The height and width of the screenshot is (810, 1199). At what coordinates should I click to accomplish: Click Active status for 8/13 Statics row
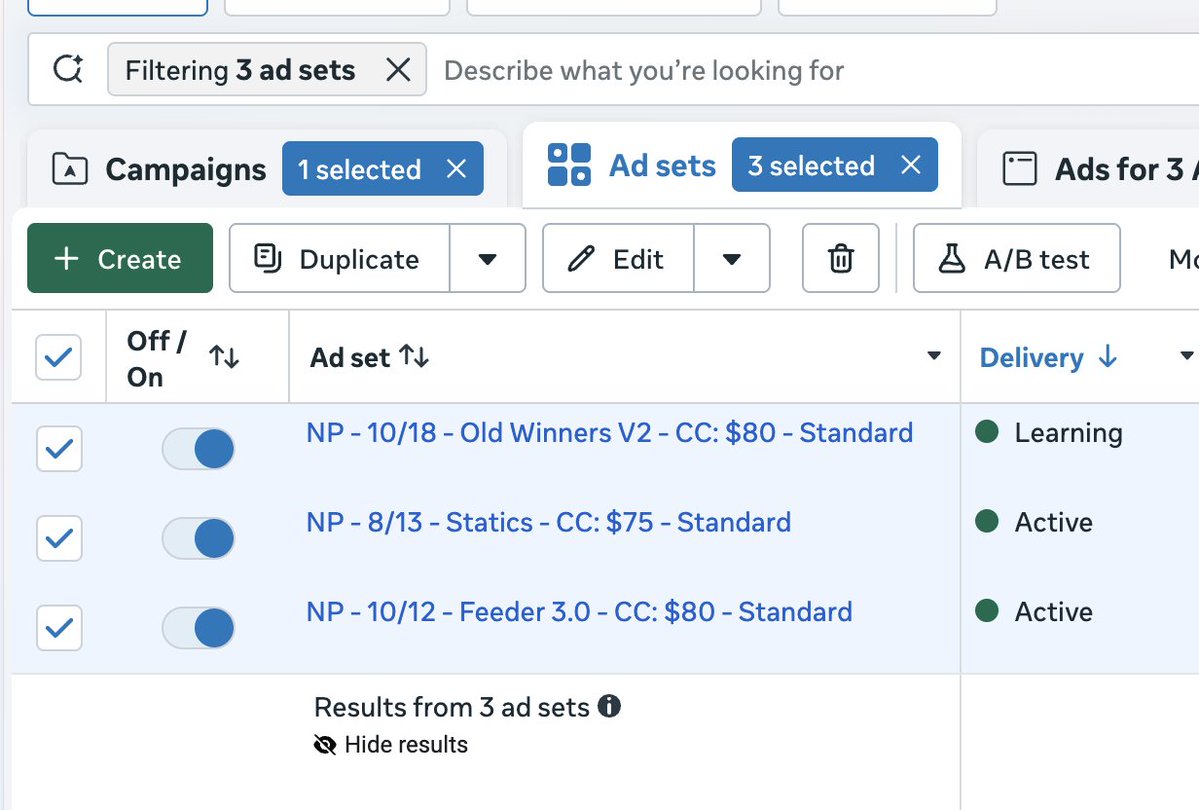pyautogui.click(x=1053, y=522)
